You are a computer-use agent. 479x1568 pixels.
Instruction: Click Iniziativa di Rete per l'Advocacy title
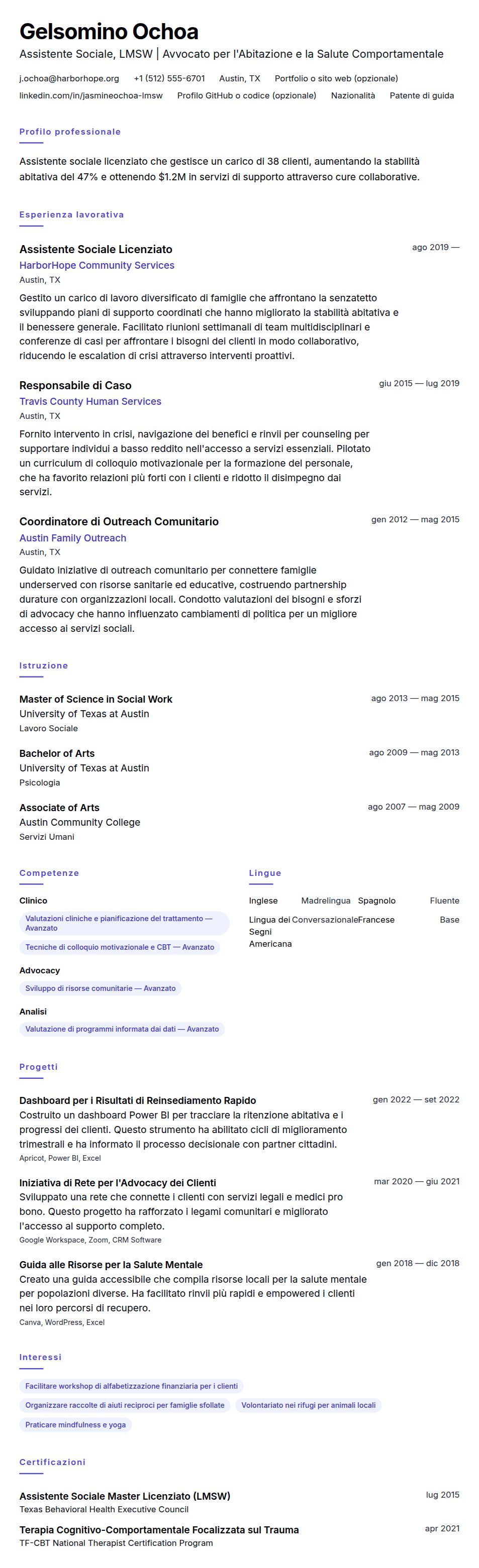pyautogui.click(x=118, y=1183)
